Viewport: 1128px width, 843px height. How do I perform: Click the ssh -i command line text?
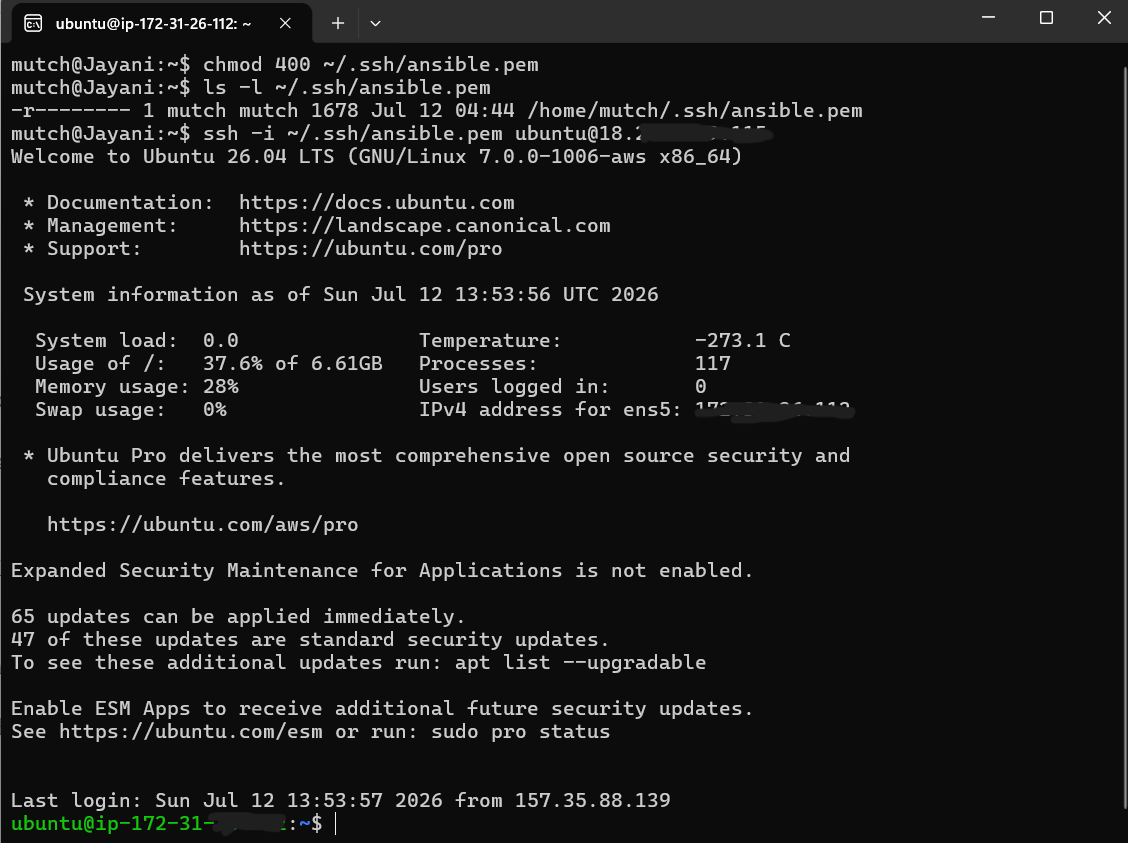click(488, 133)
